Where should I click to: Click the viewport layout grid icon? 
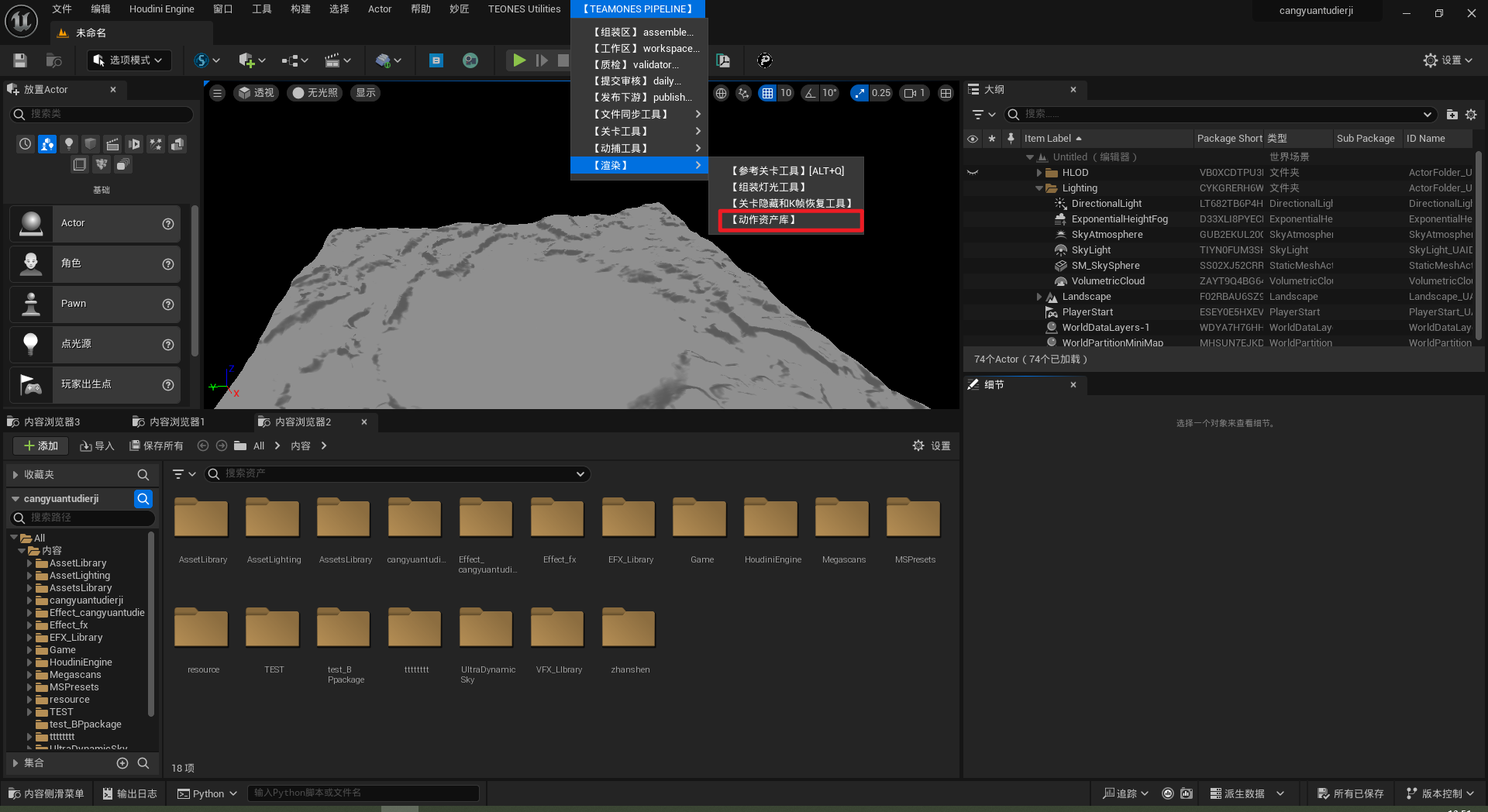pyautogui.click(x=945, y=93)
